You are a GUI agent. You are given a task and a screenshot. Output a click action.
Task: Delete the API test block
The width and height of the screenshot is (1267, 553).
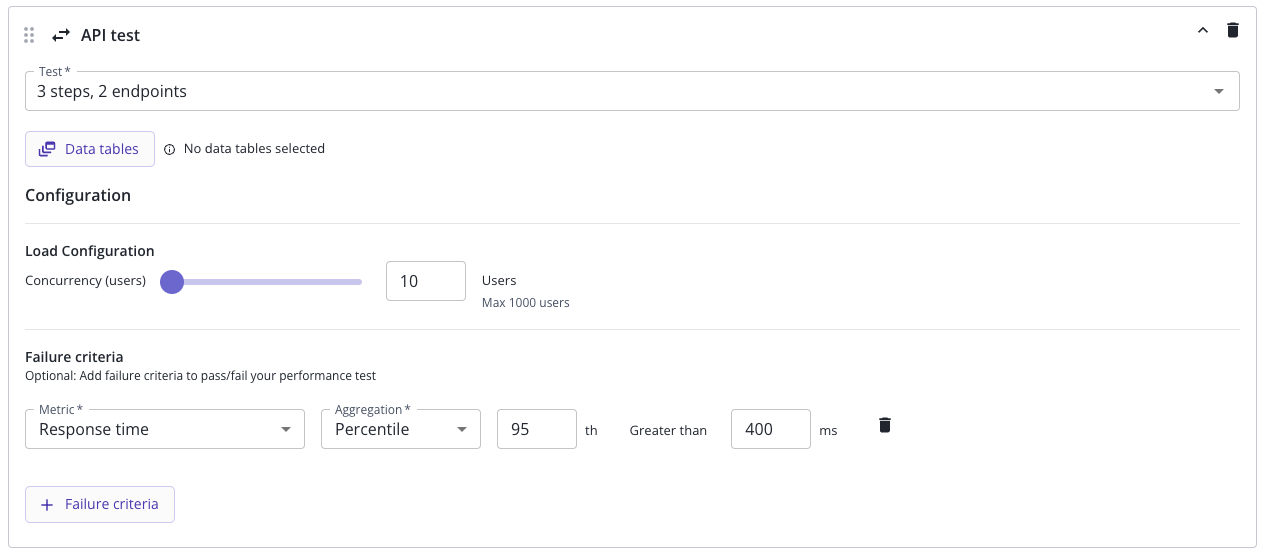pos(1233,30)
